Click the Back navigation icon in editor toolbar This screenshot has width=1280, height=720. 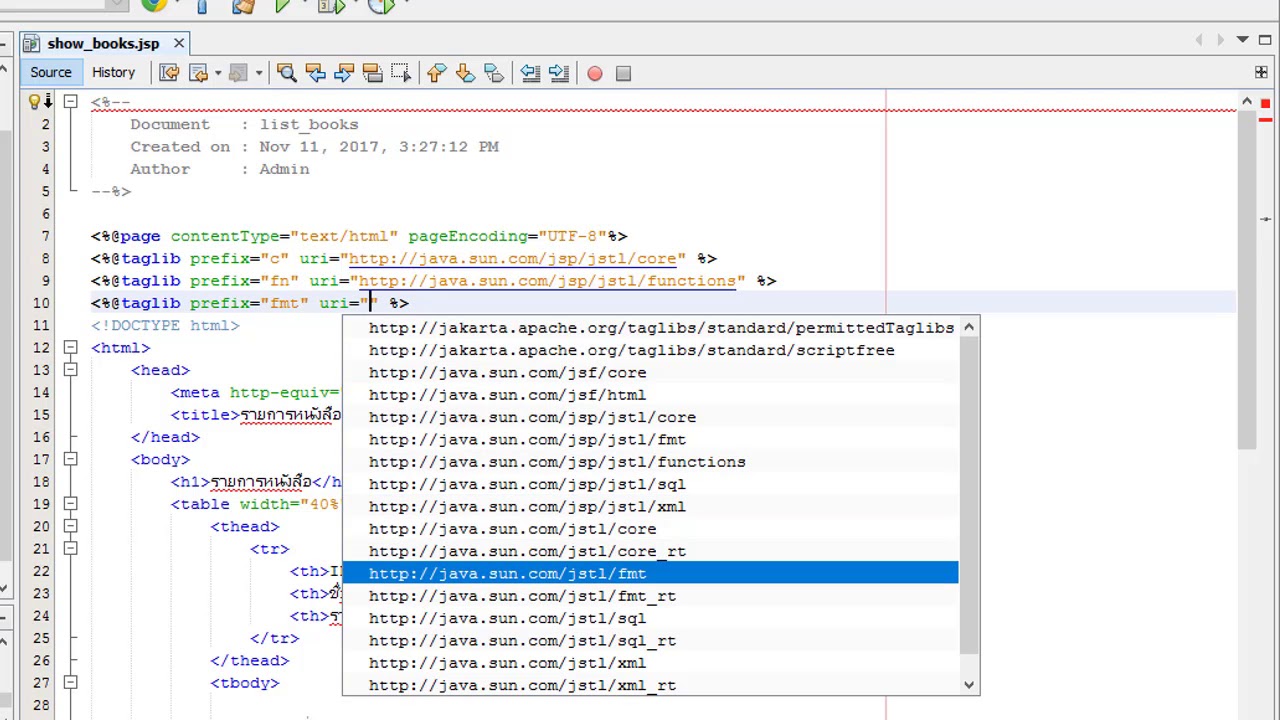(x=197, y=73)
